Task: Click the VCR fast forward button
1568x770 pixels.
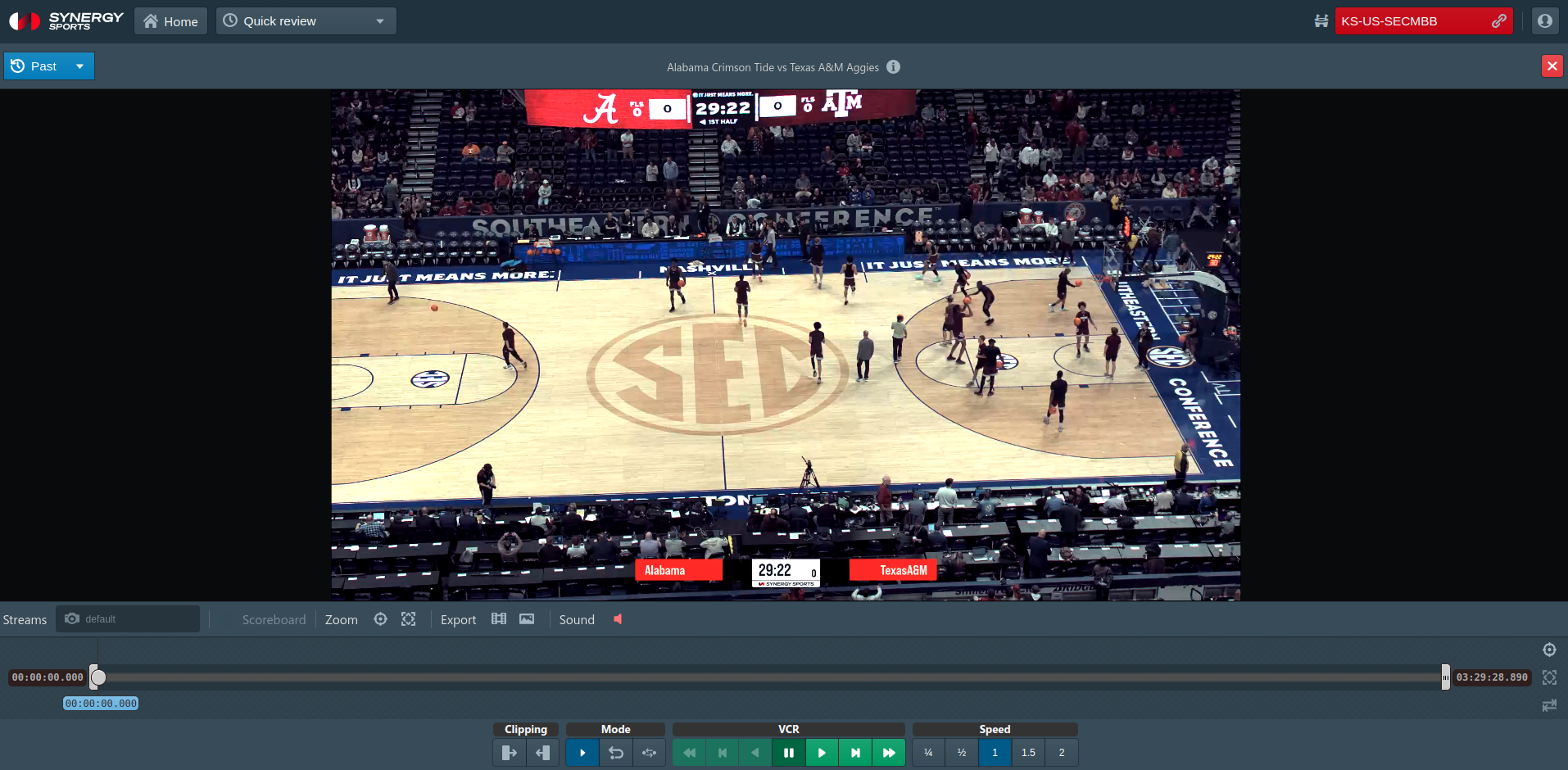Action: [x=889, y=753]
